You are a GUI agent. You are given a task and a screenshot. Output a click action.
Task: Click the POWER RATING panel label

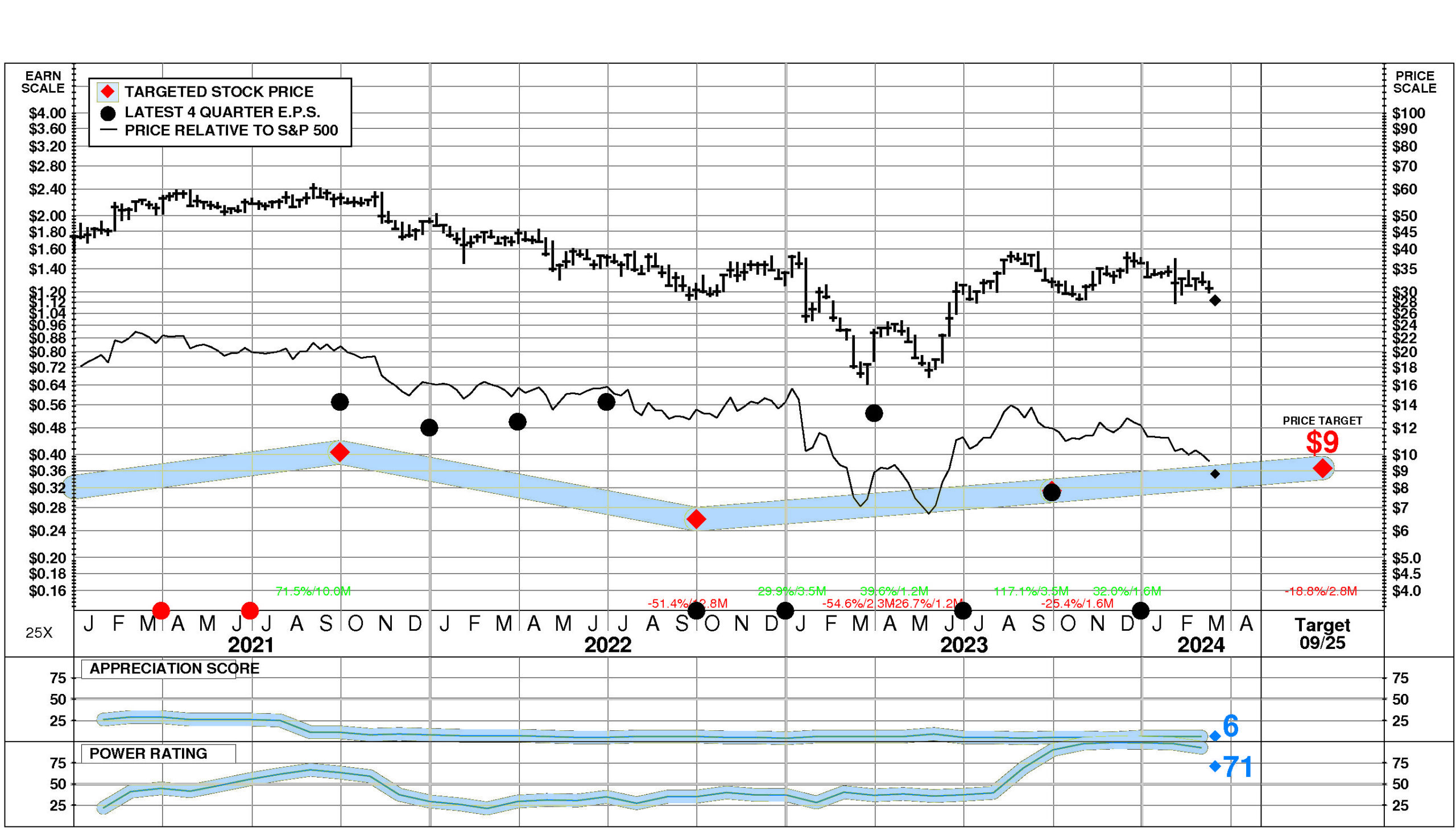coord(148,754)
